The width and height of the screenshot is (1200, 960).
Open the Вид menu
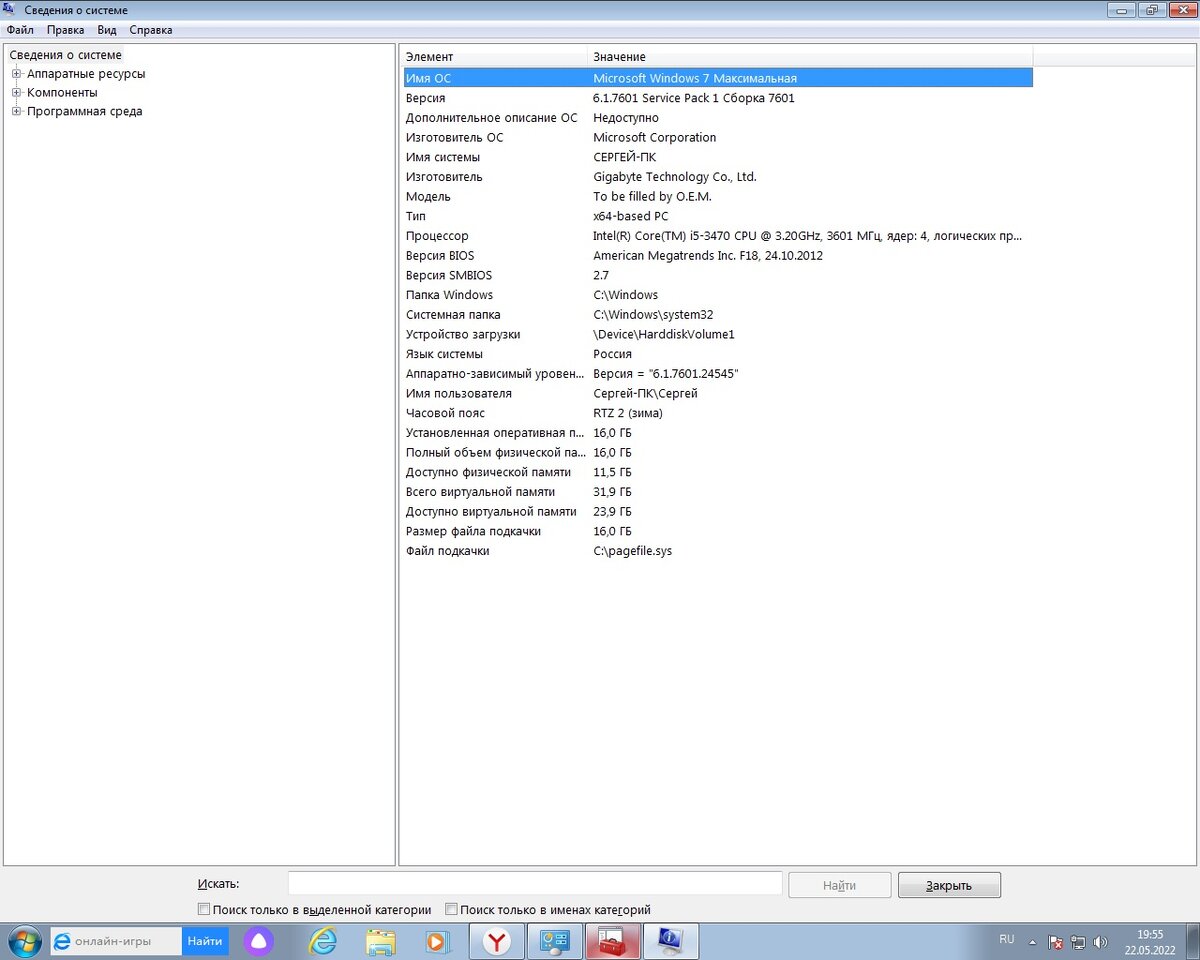tap(107, 30)
